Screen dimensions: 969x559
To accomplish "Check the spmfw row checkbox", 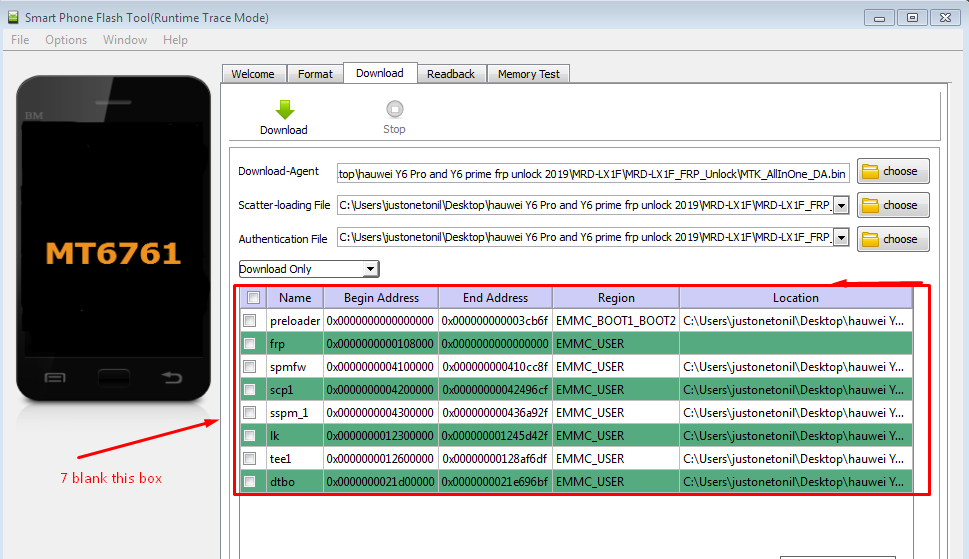I will point(250,367).
